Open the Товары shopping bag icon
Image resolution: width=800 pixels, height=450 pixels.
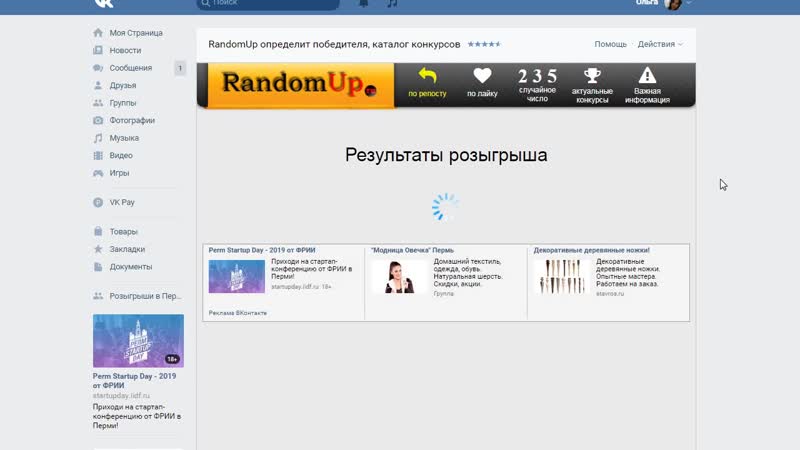98,231
